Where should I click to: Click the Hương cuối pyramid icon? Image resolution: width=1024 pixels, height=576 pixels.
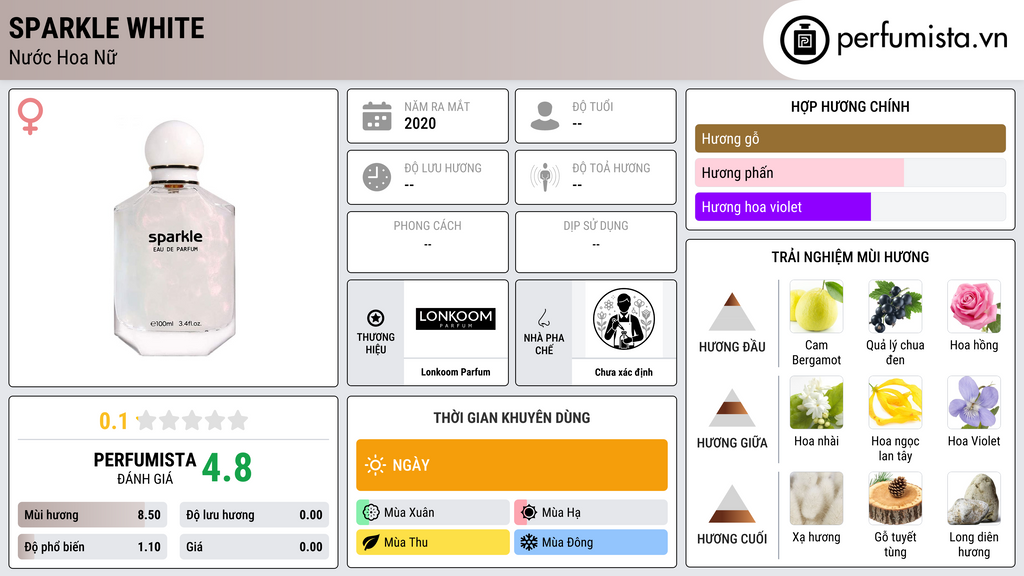731,504
